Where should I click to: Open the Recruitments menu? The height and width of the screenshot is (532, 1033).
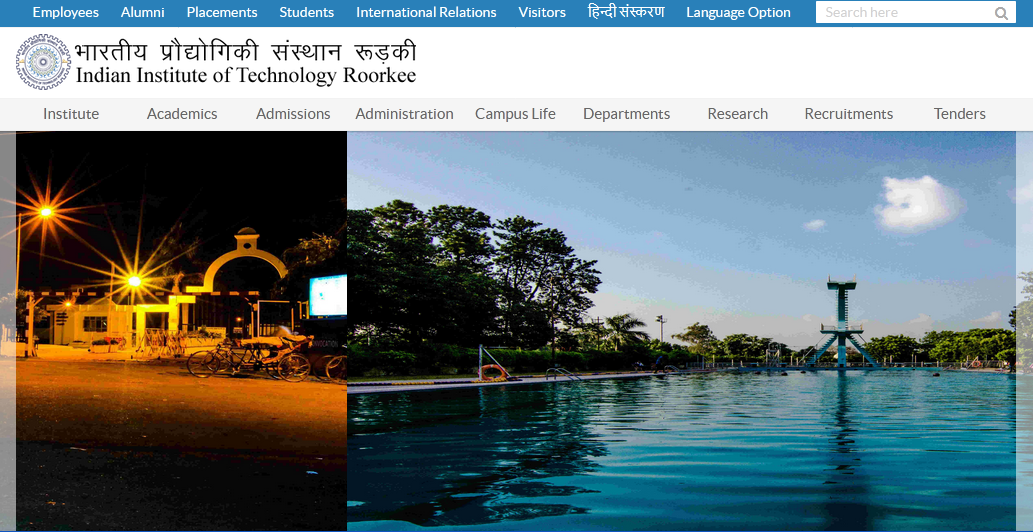(849, 114)
